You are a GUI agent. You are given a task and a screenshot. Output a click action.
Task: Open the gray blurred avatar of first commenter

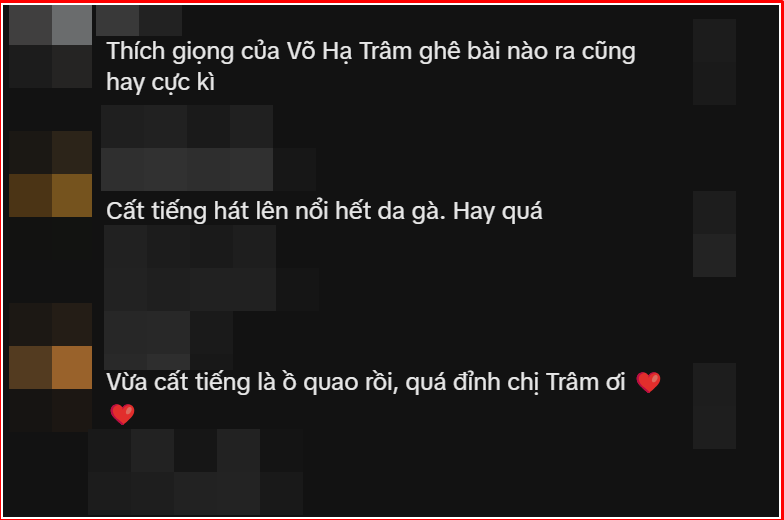[x=50, y=46]
